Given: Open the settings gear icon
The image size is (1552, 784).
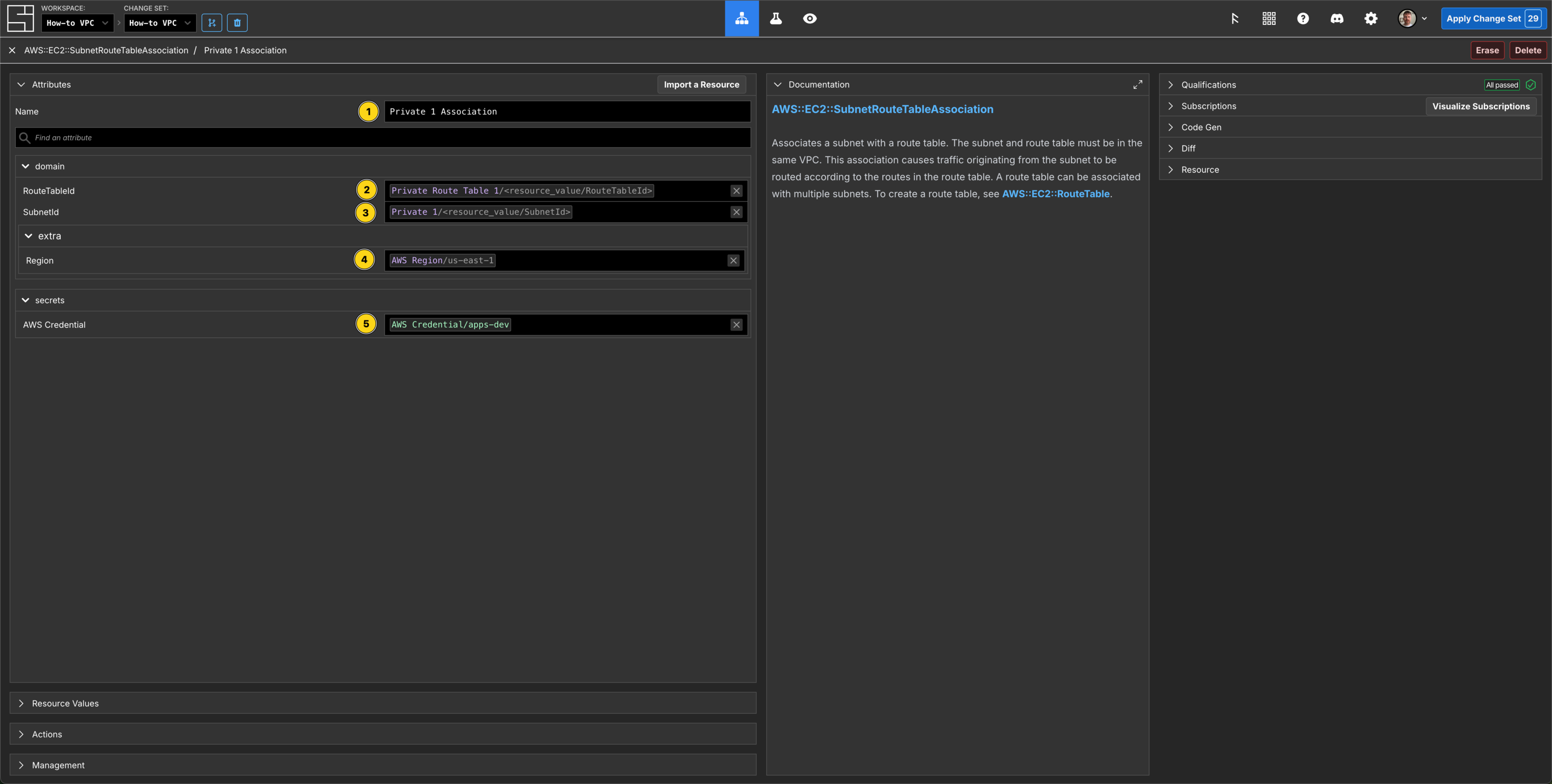Looking at the screenshot, I should 1371,18.
